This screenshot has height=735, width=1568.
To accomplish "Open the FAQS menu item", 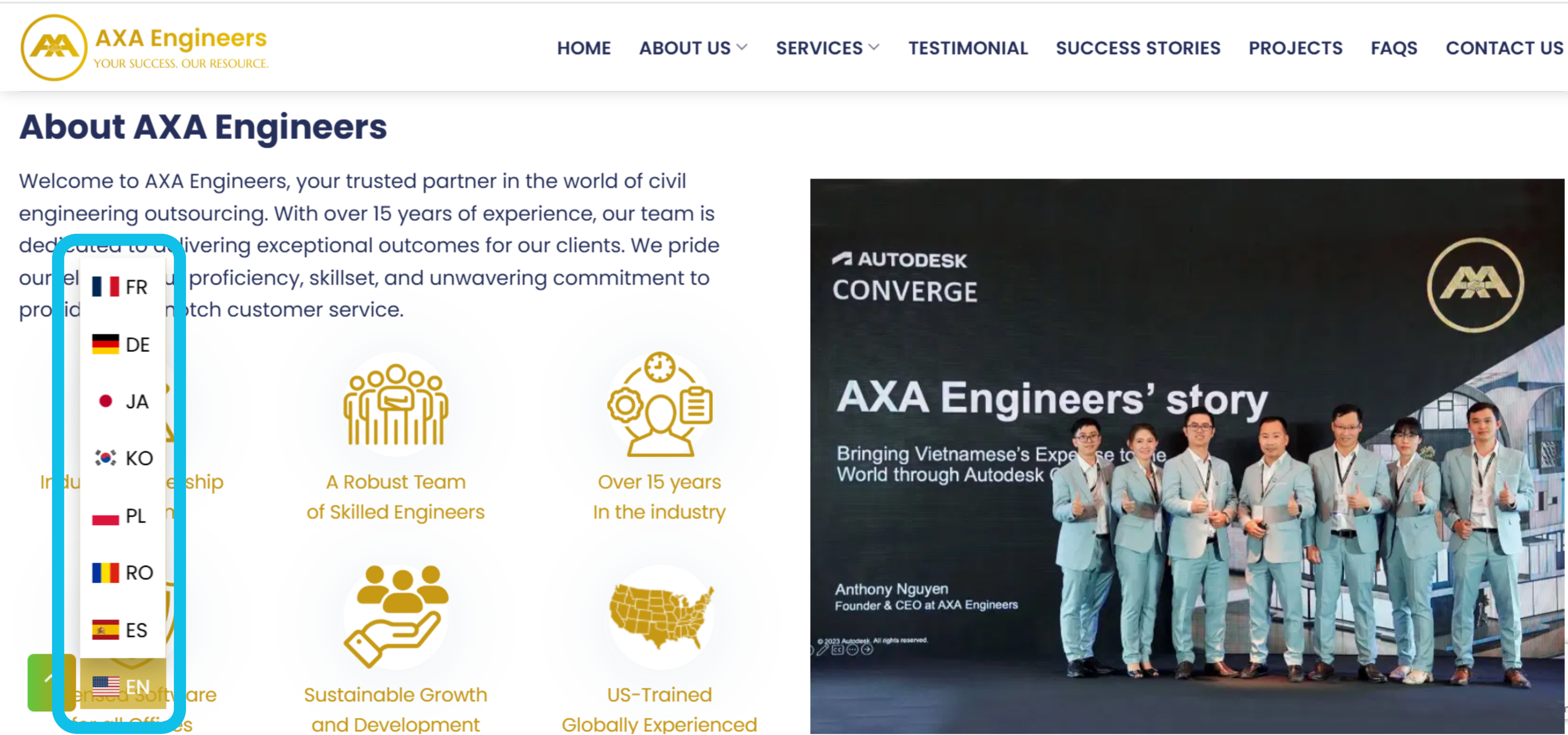I will pyautogui.click(x=1393, y=48).
